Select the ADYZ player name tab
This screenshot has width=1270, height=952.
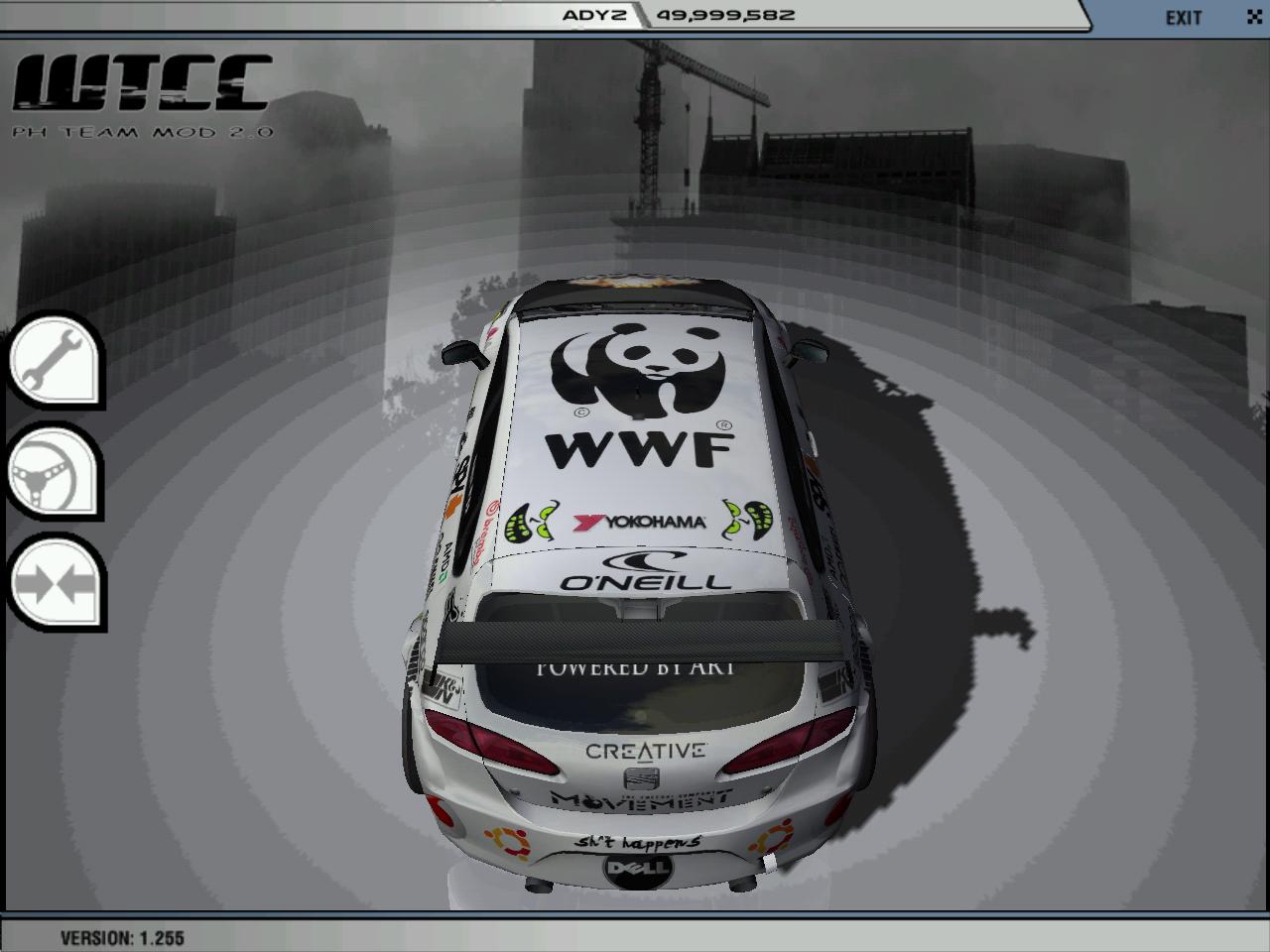pos(593,15)
